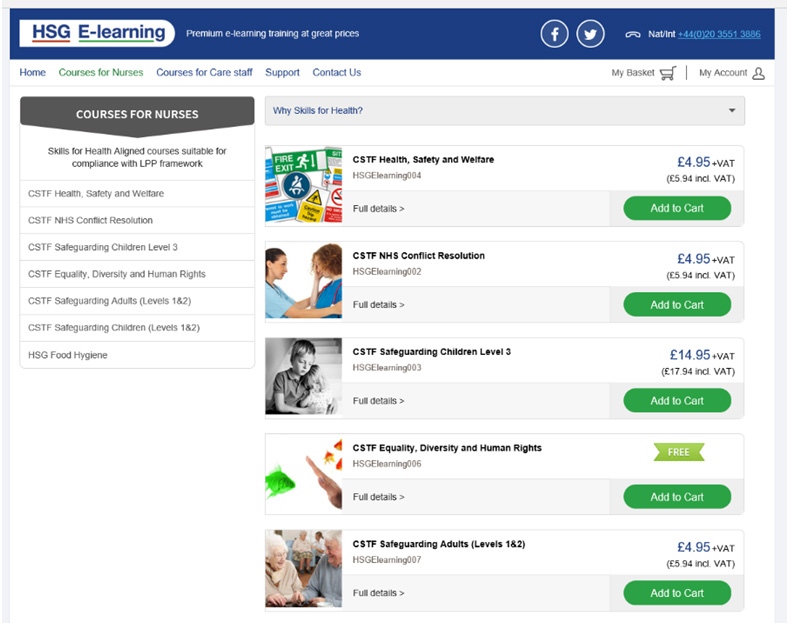Click the FREE ribbon badge
This screenshot has height=626, width=809.
click(678, 452)
